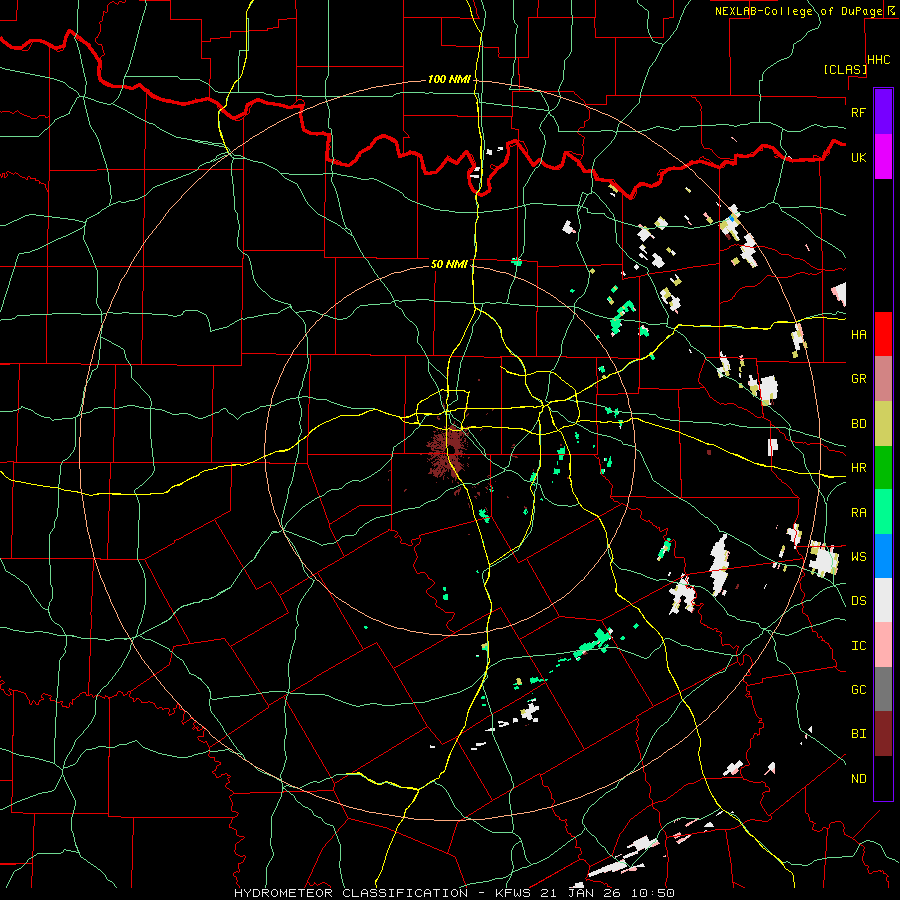Image resolution: width=900 pixels, height=900 pixels.
Task: Click the RF purple legend swatch
Action: tap(883, 112)
